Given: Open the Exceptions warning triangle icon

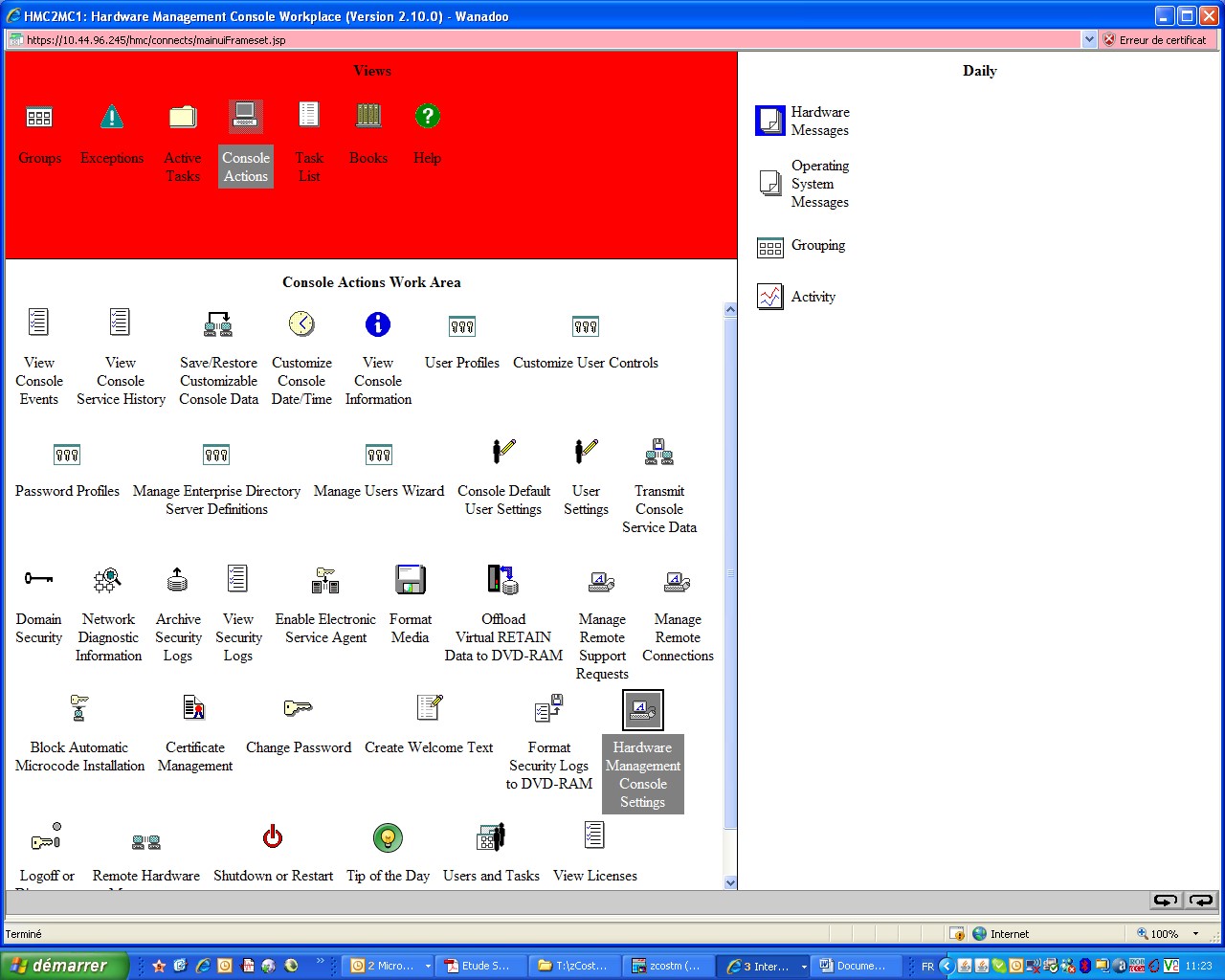Looking at the screenshot, I should (x=112, y=117).
